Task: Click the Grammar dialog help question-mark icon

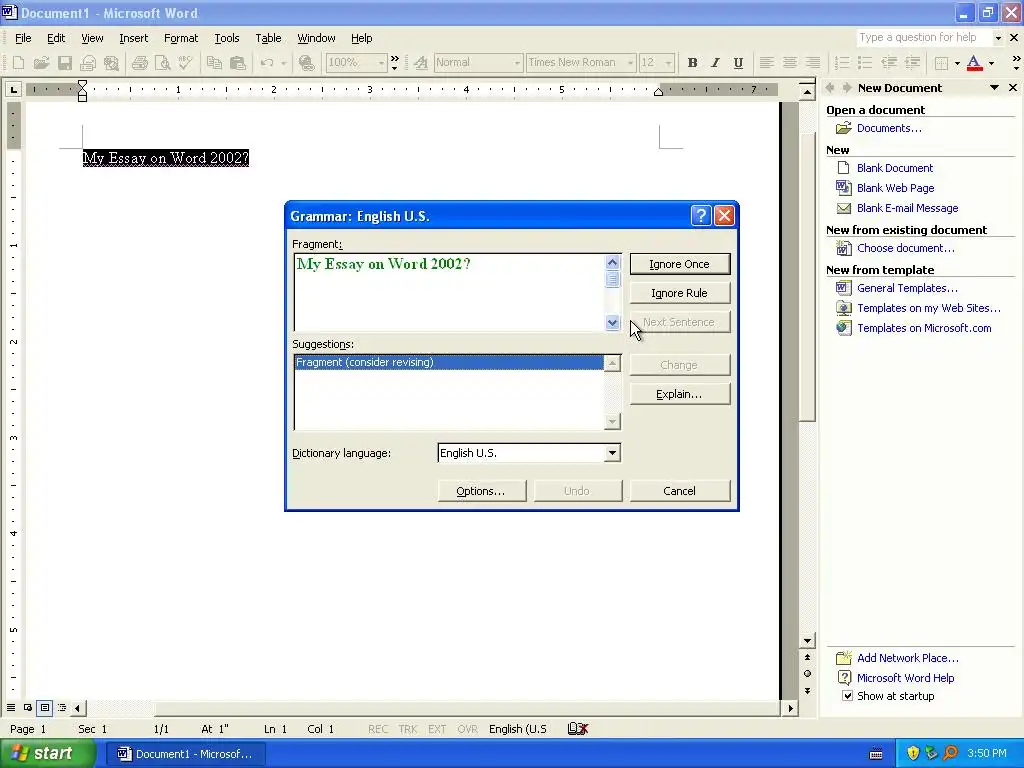Action: pos(701,216)
